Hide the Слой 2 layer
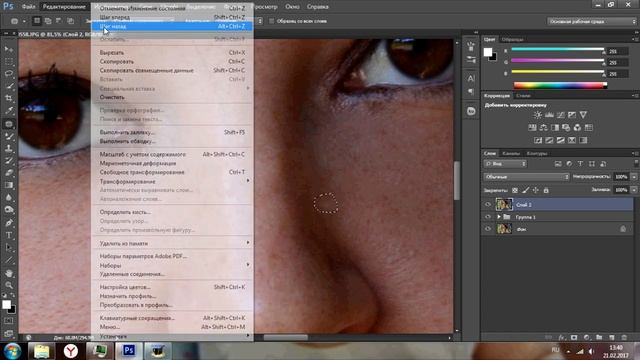The width and height of the screenshot is (640, 360). point(488,204)
